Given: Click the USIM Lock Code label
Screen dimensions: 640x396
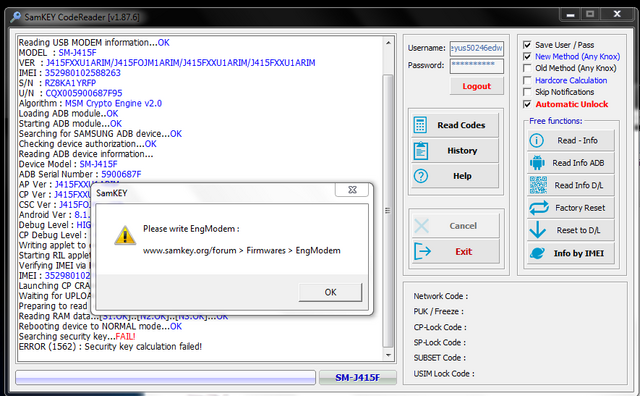Looking at the screenshot, I should pos(444,374).
